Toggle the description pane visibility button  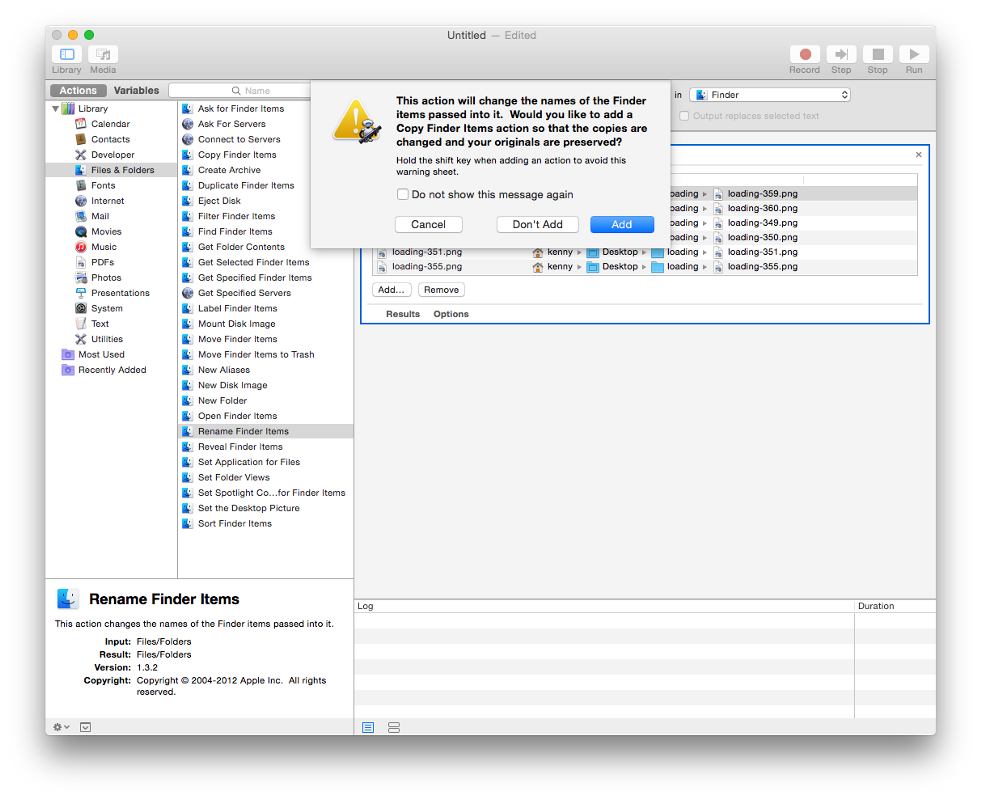pos(86,727)
